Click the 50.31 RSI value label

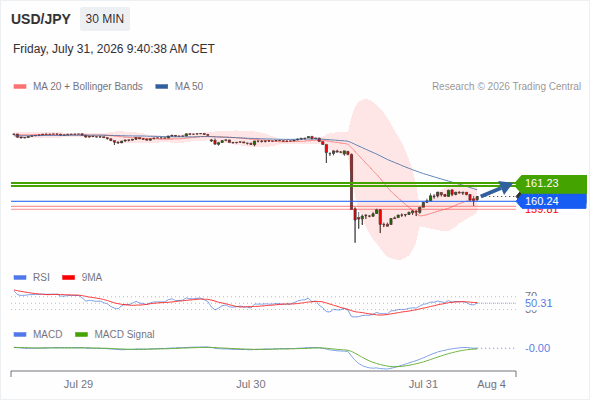(538, 303)
